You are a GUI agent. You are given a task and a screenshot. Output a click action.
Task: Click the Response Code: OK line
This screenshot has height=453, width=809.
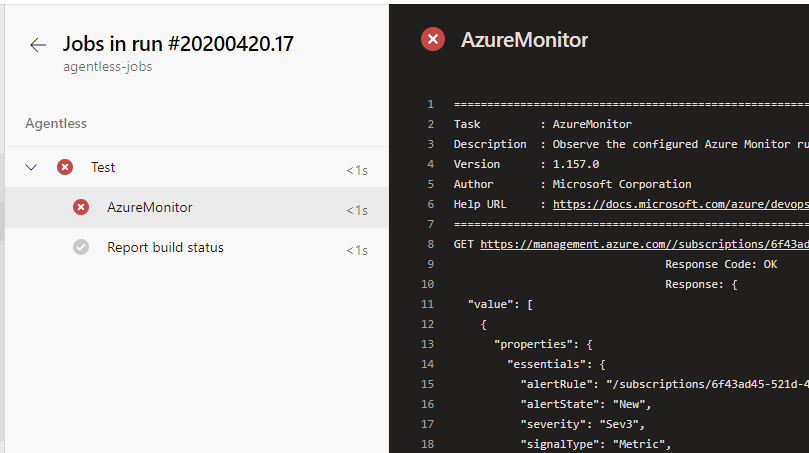tap(721, 264)
